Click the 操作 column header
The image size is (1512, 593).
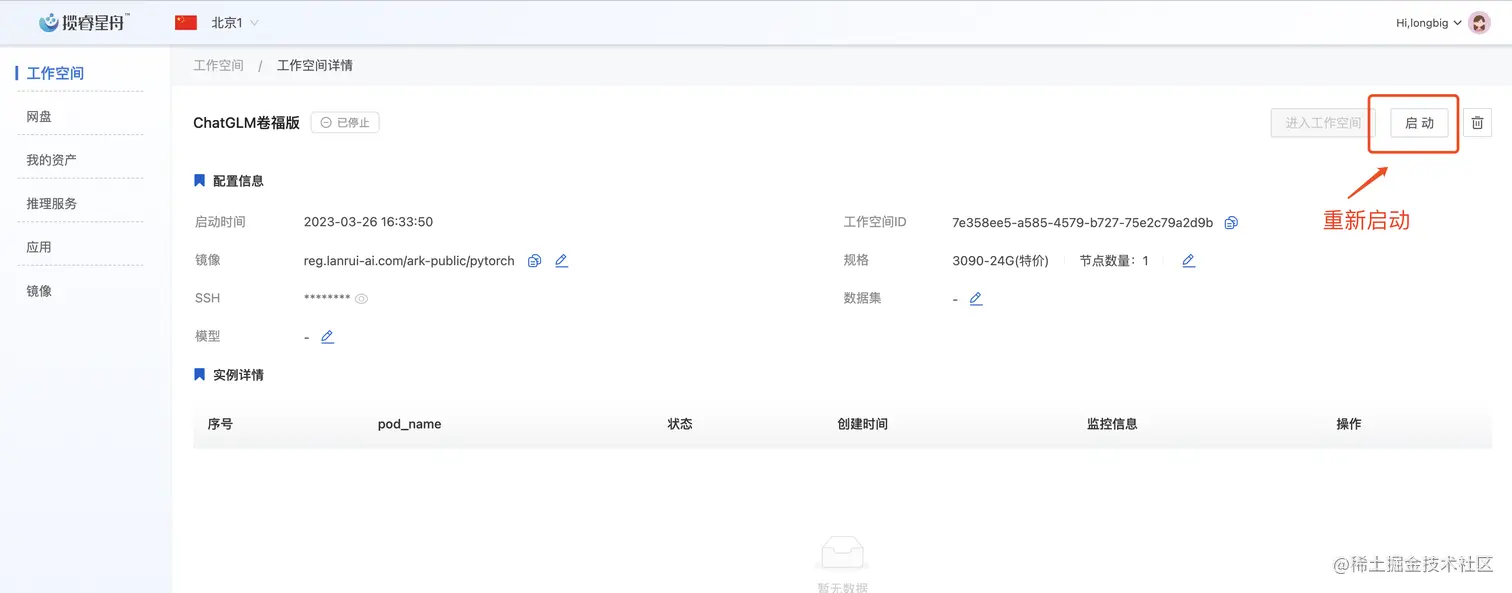[1349, 424]
